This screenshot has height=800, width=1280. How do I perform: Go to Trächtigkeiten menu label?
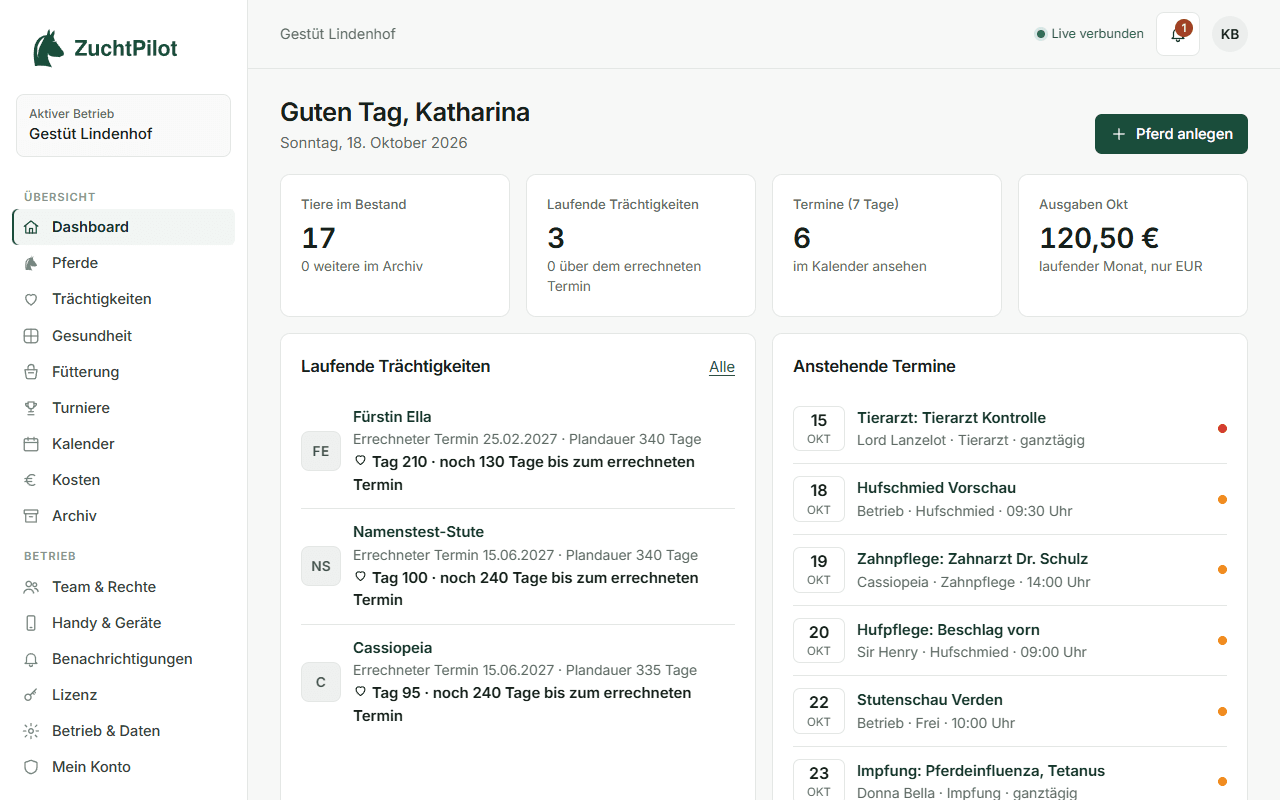102,299
